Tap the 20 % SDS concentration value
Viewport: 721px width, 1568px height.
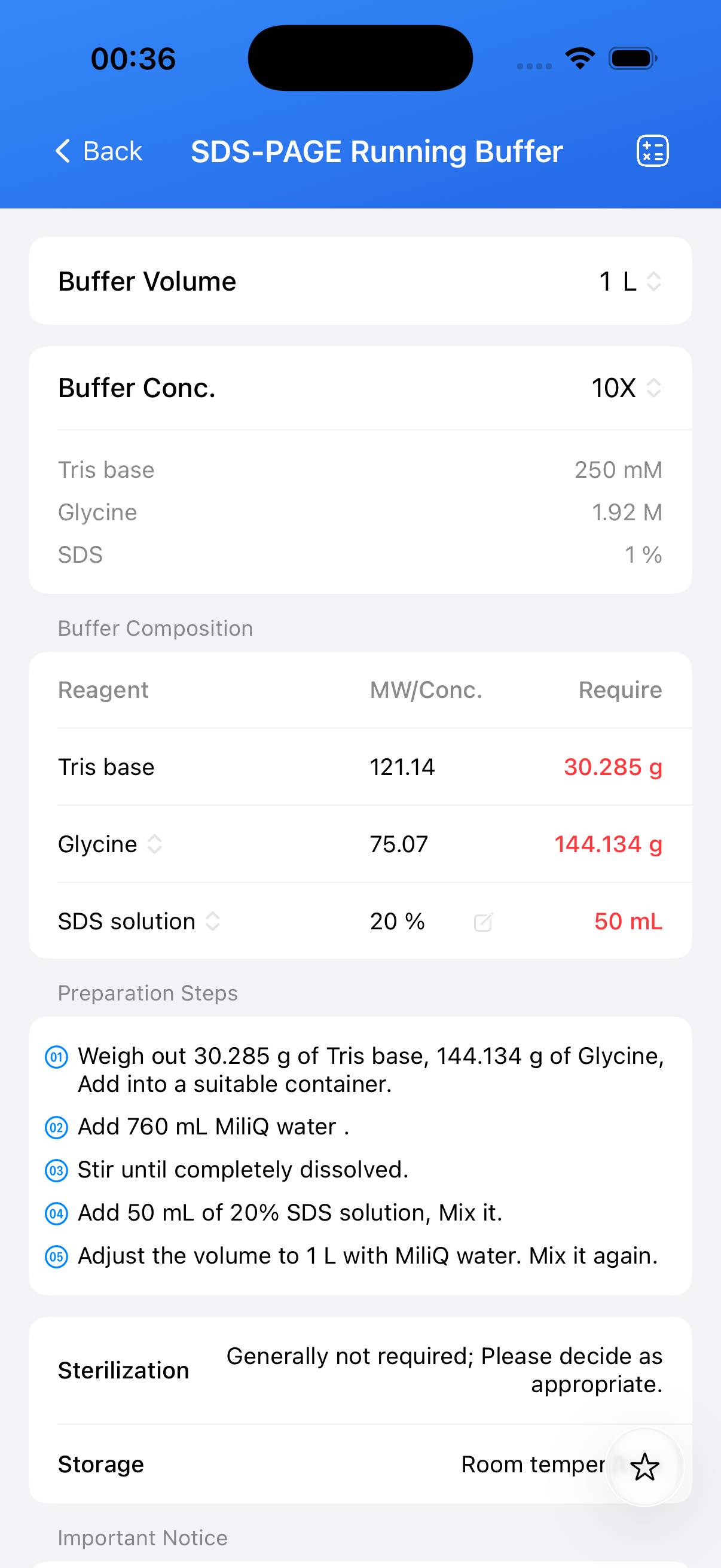[398, 922]
